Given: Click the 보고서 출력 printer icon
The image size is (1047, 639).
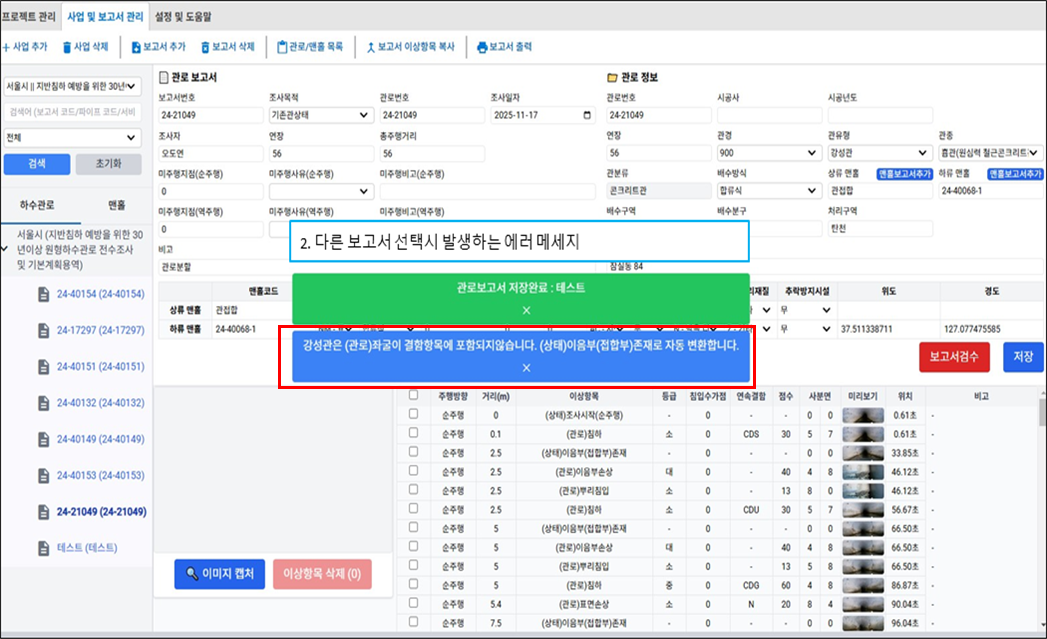Looking at the screenshot, I should (482, 47).
